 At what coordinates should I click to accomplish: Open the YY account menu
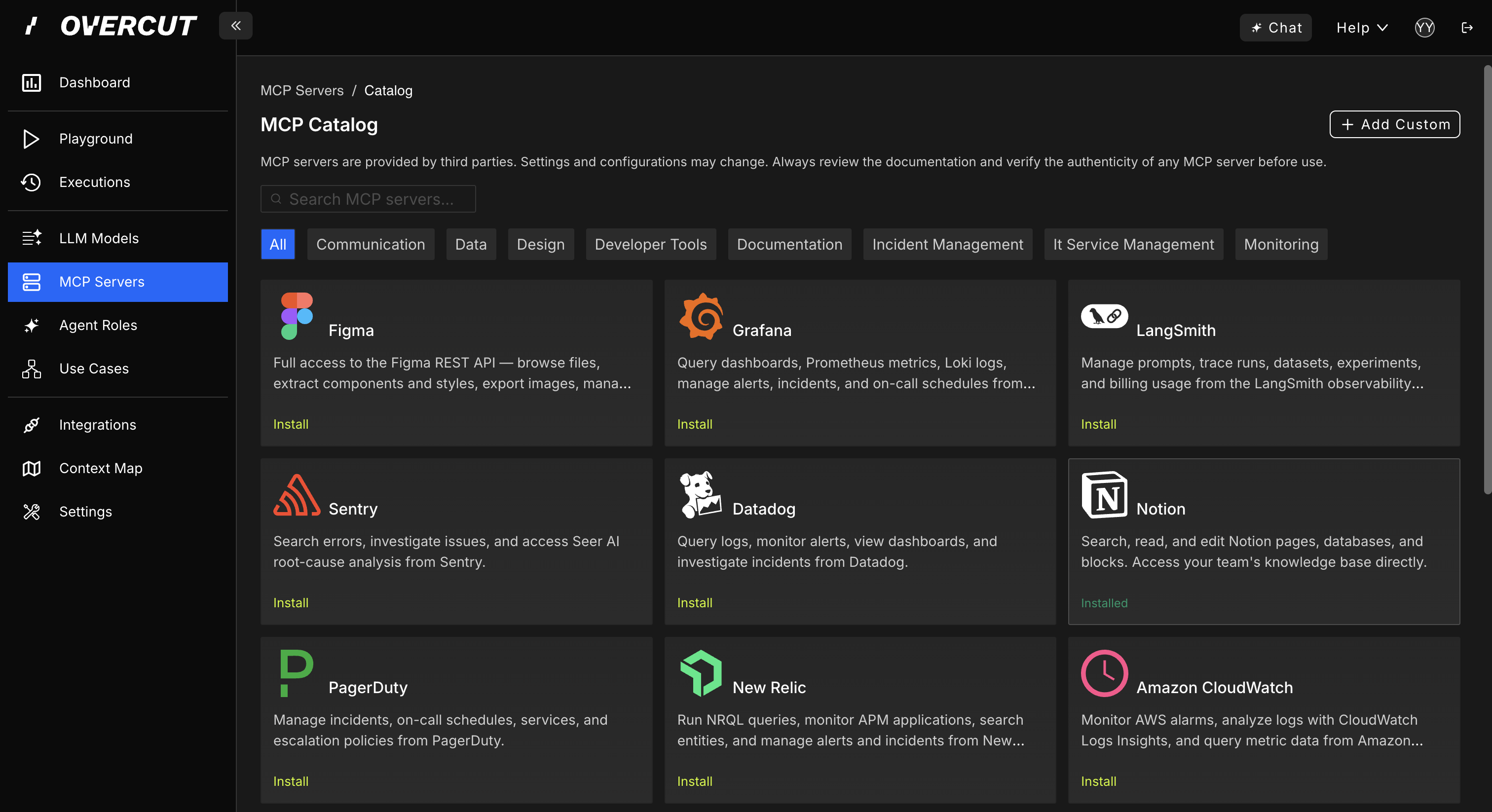click(x=1425, y=27)
